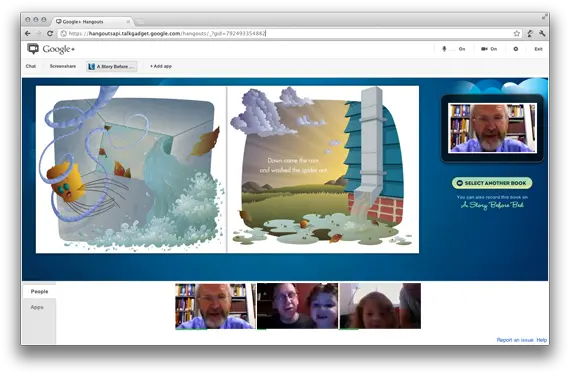The width and height of the screenshot is (569, 374).
Task: Reload the Hangouts page
Action: pyautogui.click(x=50, y=33)
